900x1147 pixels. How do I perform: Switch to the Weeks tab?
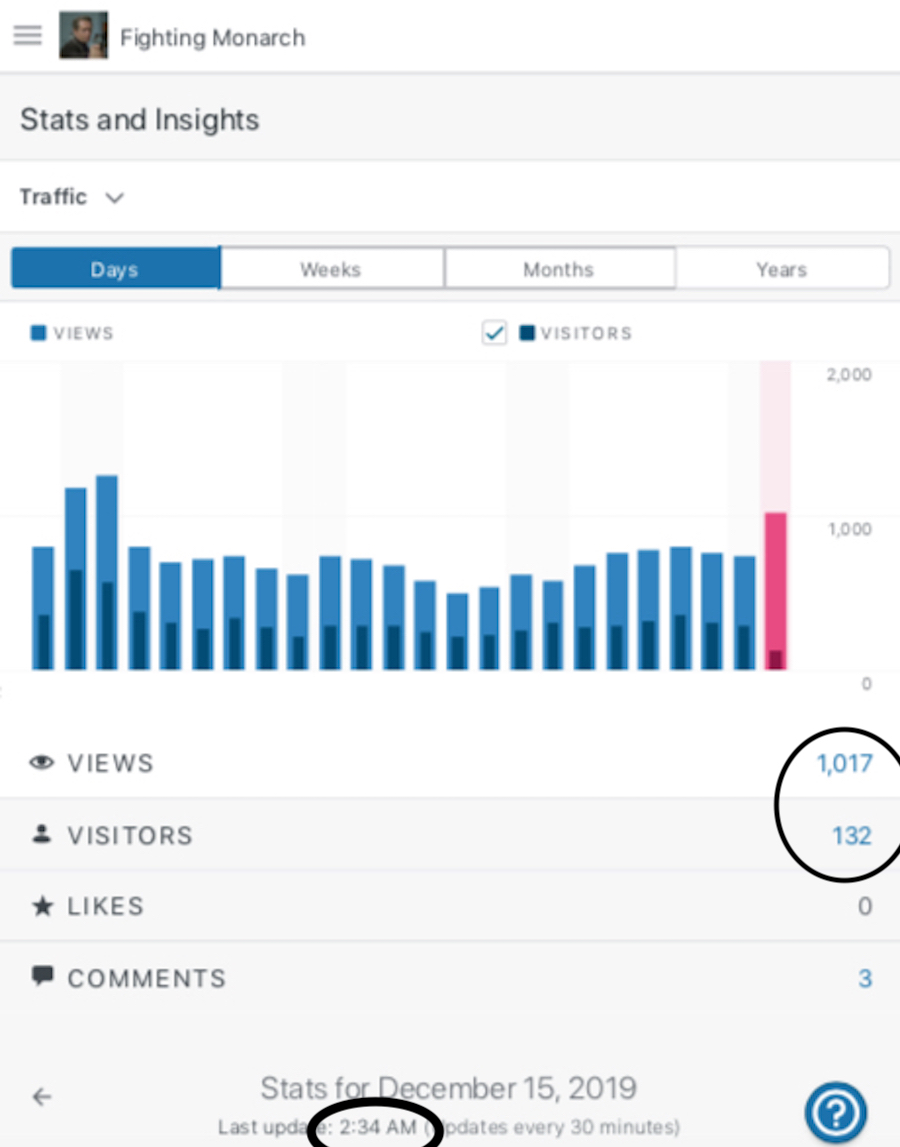click(x=331, y=268)
